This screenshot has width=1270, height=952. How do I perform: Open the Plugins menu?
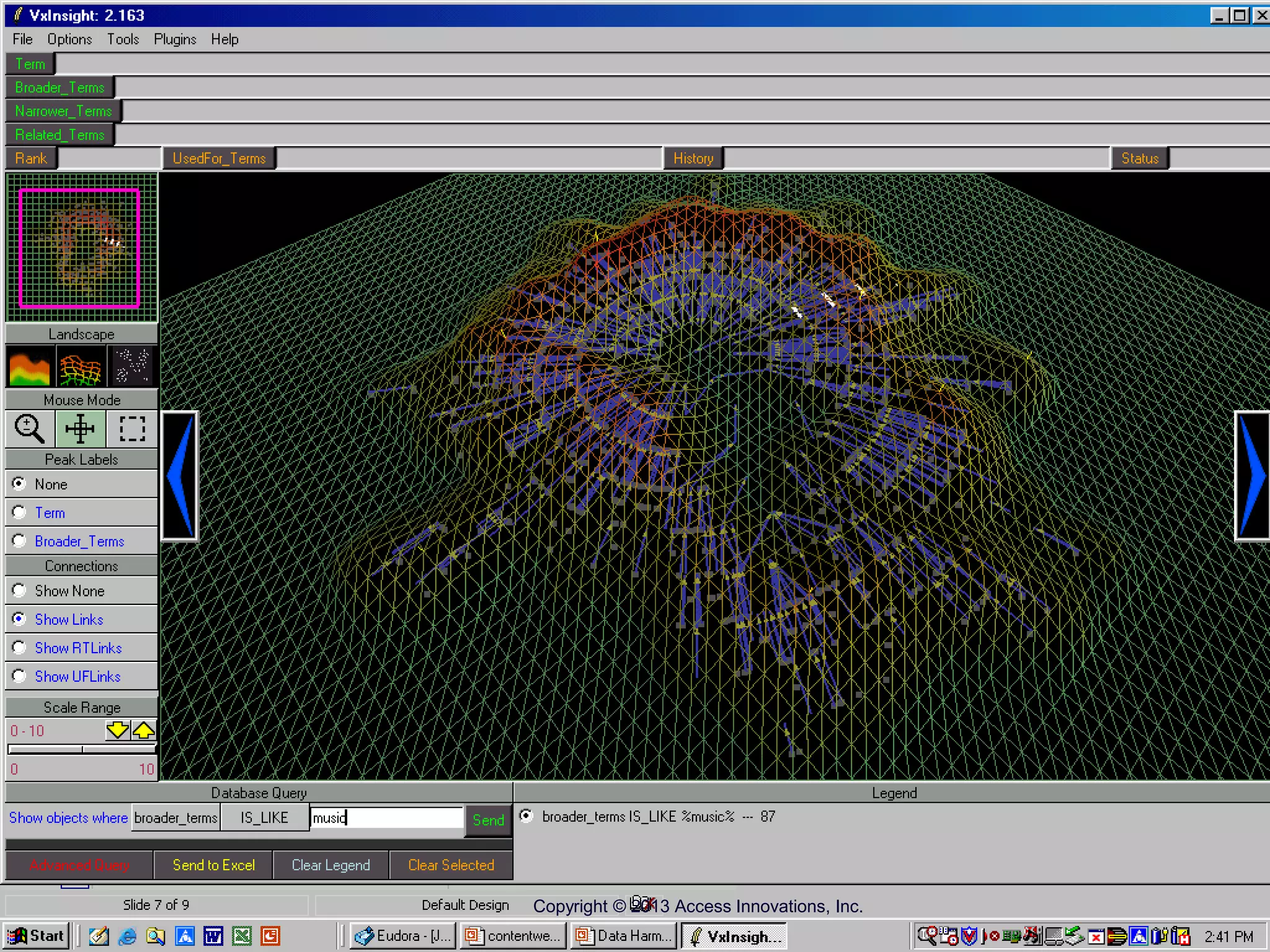[x=175, y=40]
